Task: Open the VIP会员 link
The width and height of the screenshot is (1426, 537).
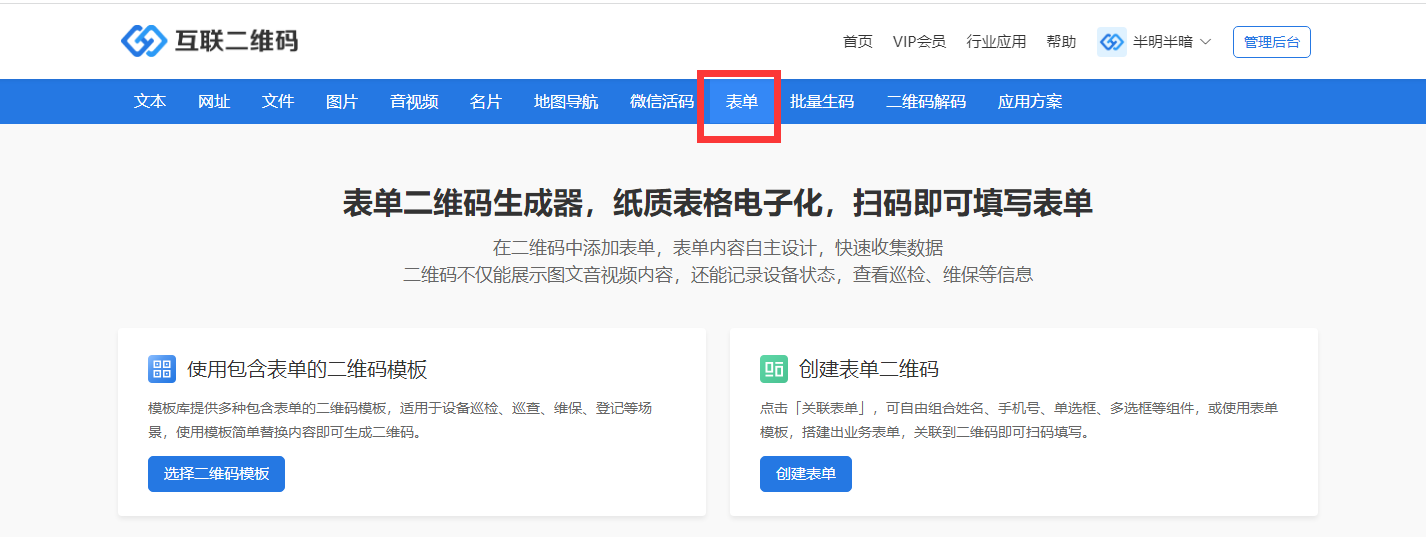Action: click(919, 42)
